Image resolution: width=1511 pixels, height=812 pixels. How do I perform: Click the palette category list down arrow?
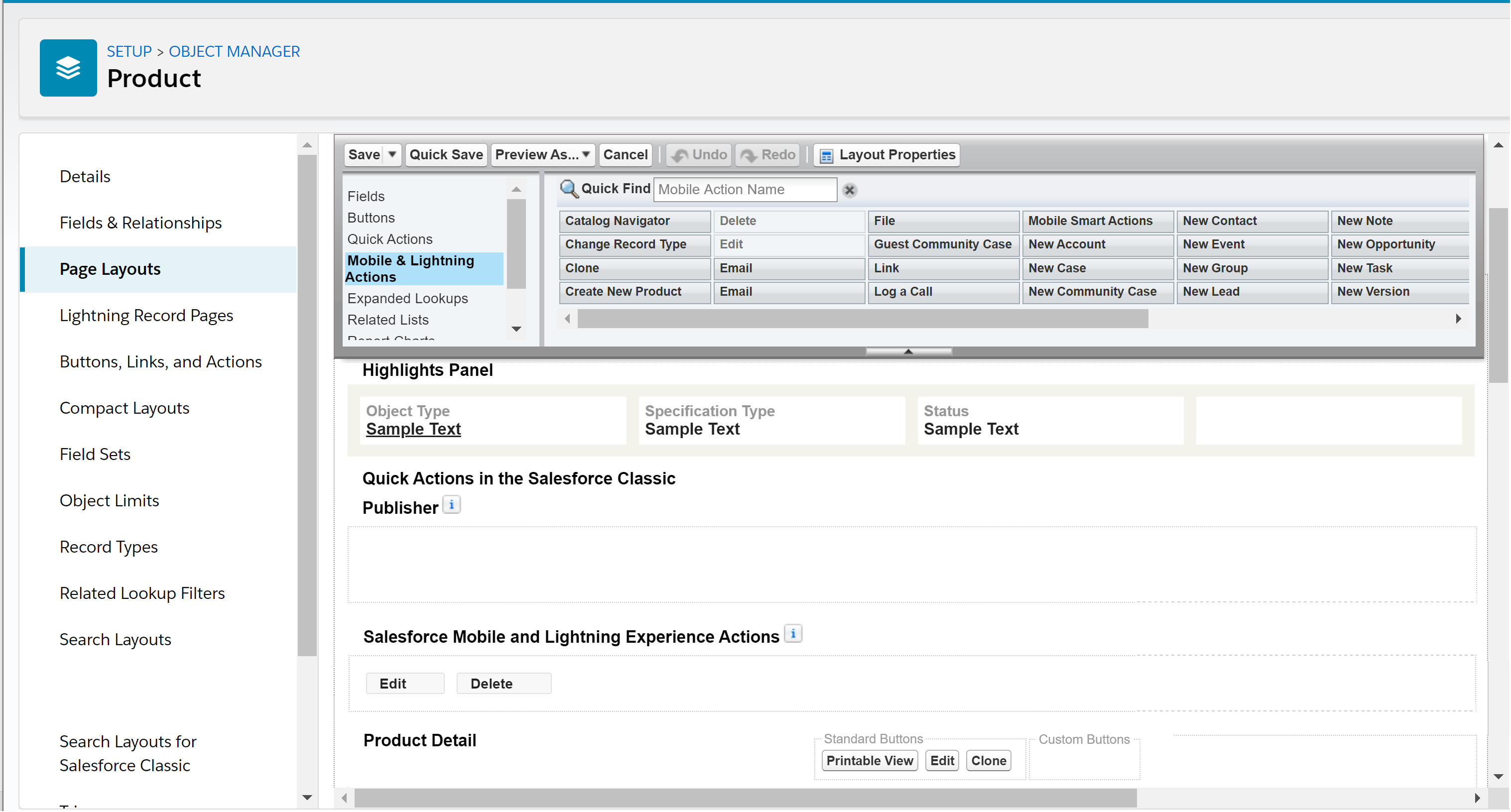point(516,329)
